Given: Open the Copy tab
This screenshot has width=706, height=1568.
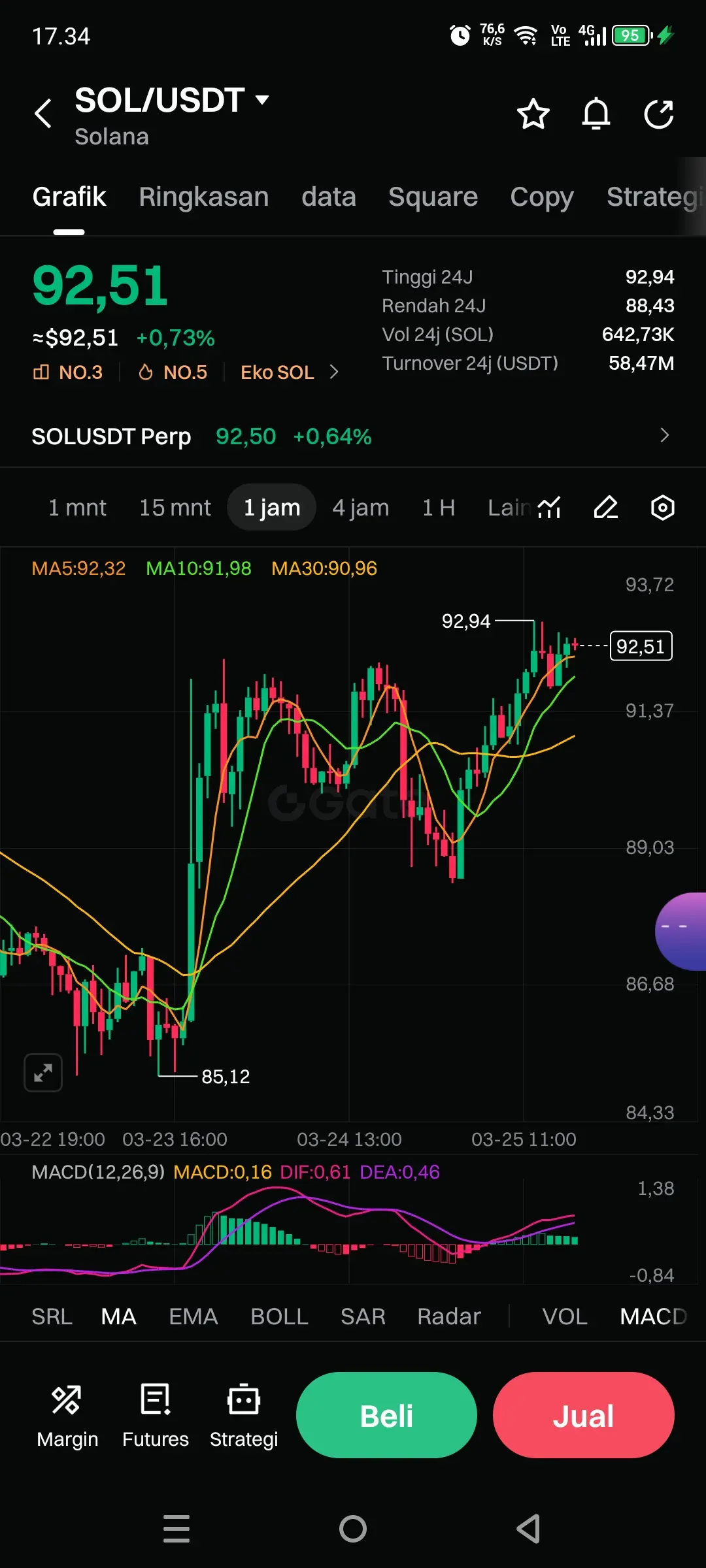Looking at the screenshot, I should pyautogui.click(x=542, y=197).
